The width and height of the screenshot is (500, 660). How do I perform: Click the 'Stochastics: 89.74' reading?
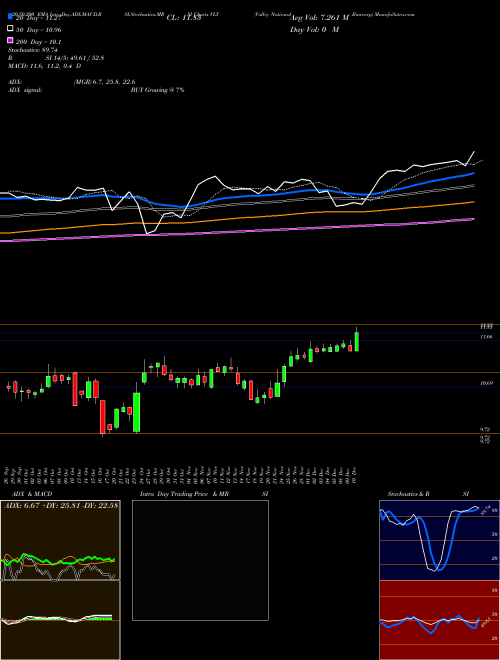pos(32,50)
